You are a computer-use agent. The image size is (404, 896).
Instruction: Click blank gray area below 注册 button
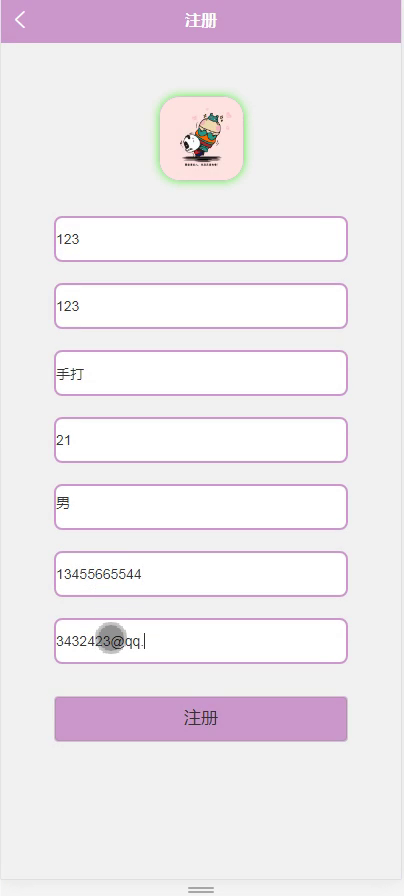click(201, 811)
